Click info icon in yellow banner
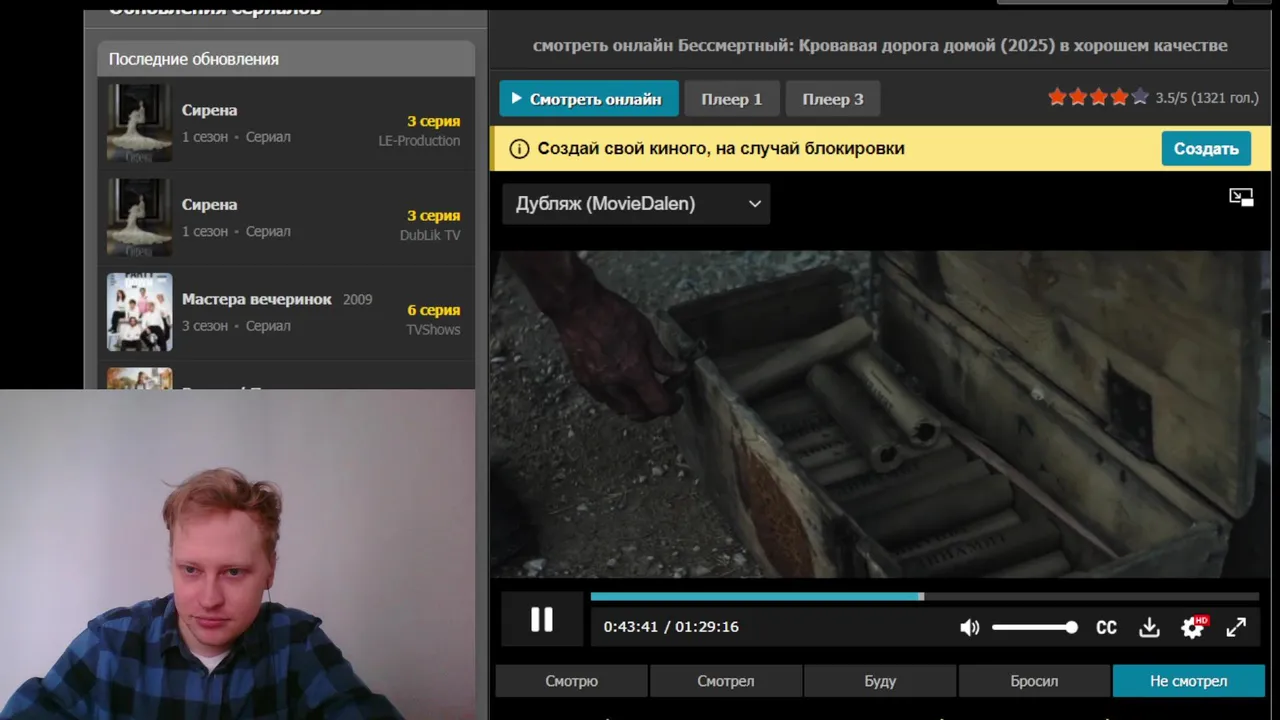This screenshot has width=1280, height=720. pos(519,149)
